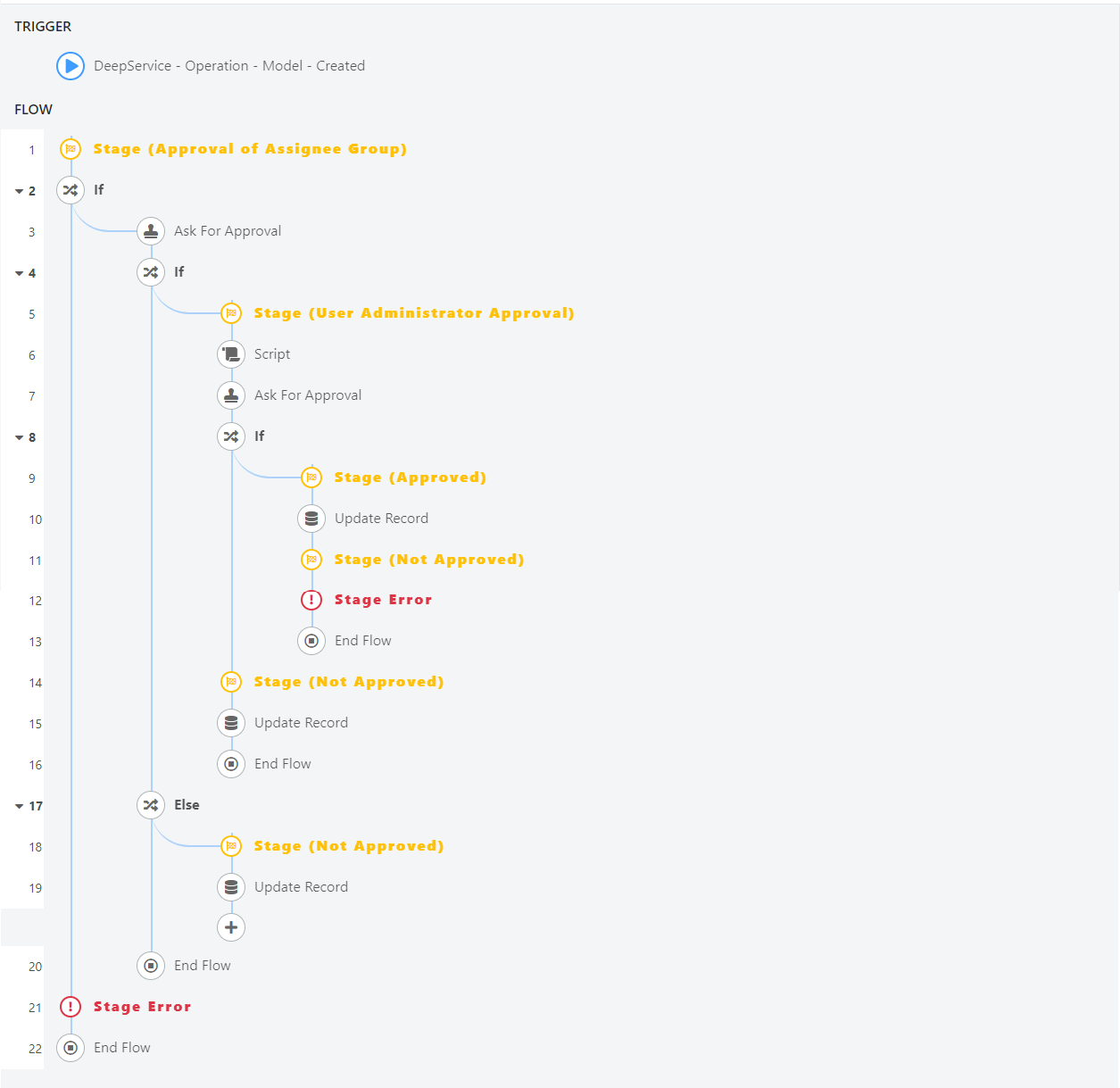This screenshot has height=1088, width=1120.
Task: Click End Flow stop icon on step 16
Action: pos(231,764)
